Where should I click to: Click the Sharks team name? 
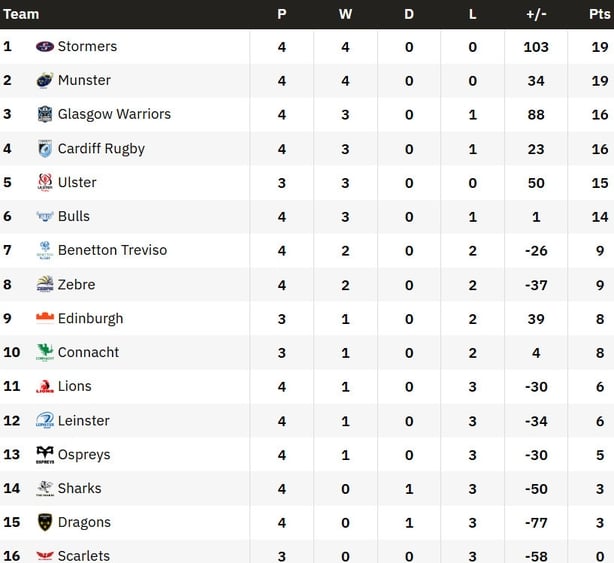(79, 489)
